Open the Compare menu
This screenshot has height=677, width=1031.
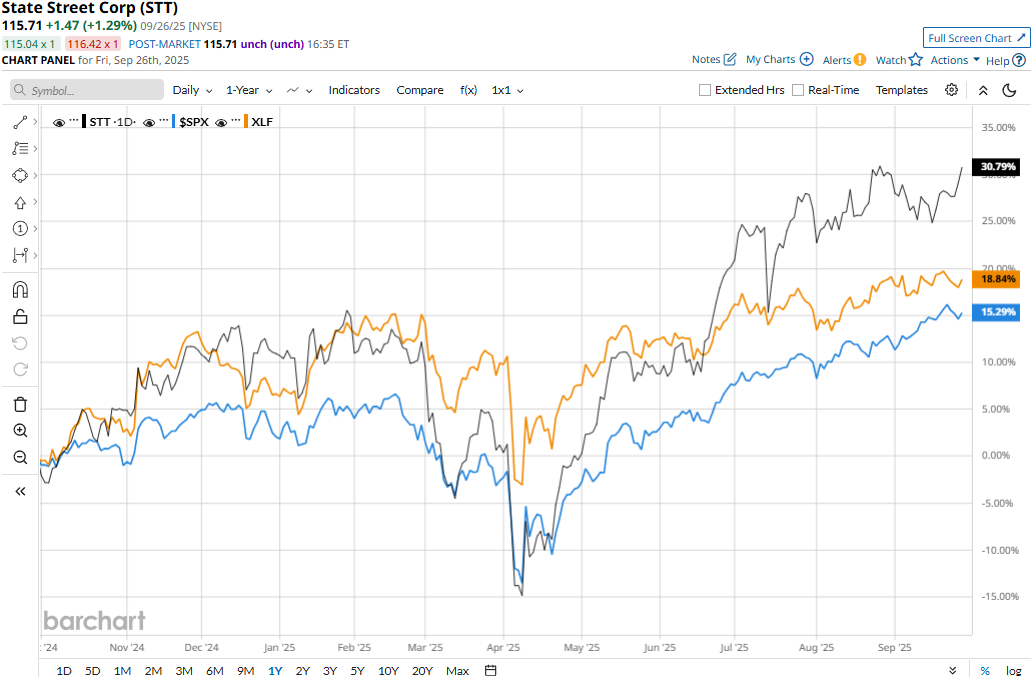[420, 90]
